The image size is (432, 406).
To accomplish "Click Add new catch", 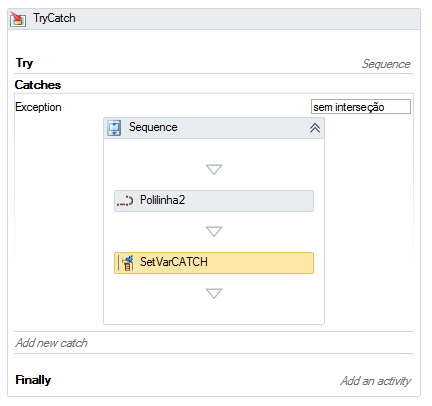I will point(51,343).
